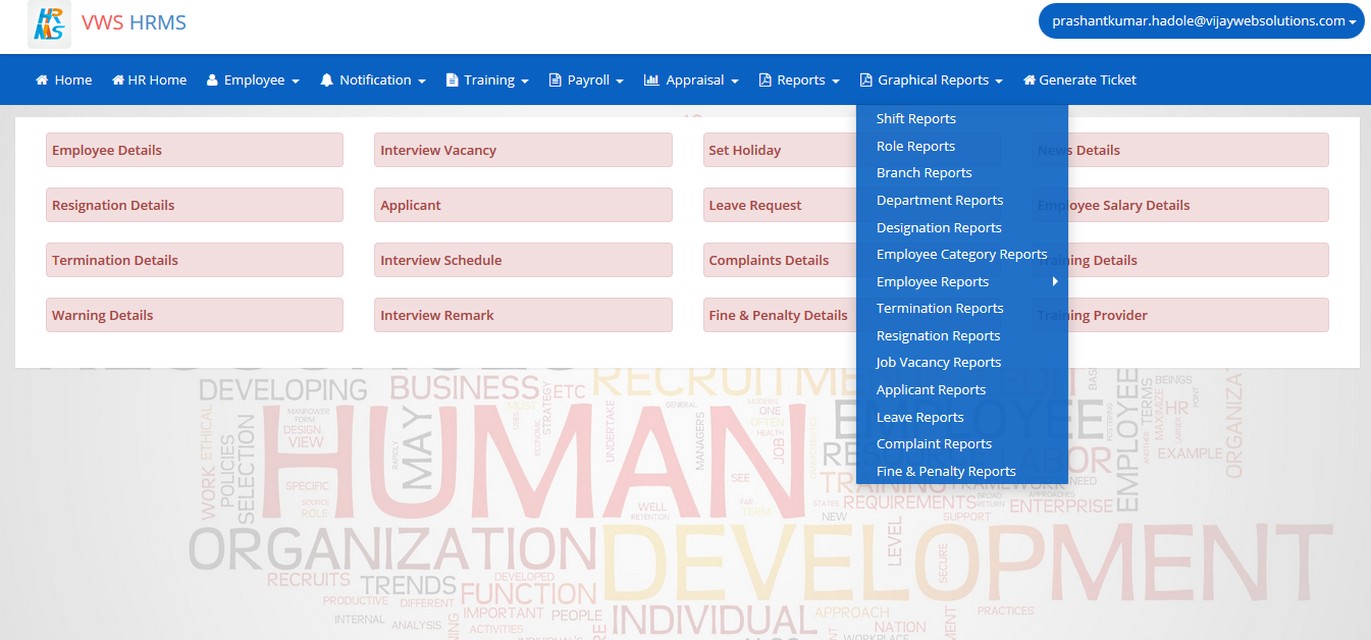This screenshot has width=1371, height=640.
Task: Open the Employee dropdown menu
Action: point(252,79)
